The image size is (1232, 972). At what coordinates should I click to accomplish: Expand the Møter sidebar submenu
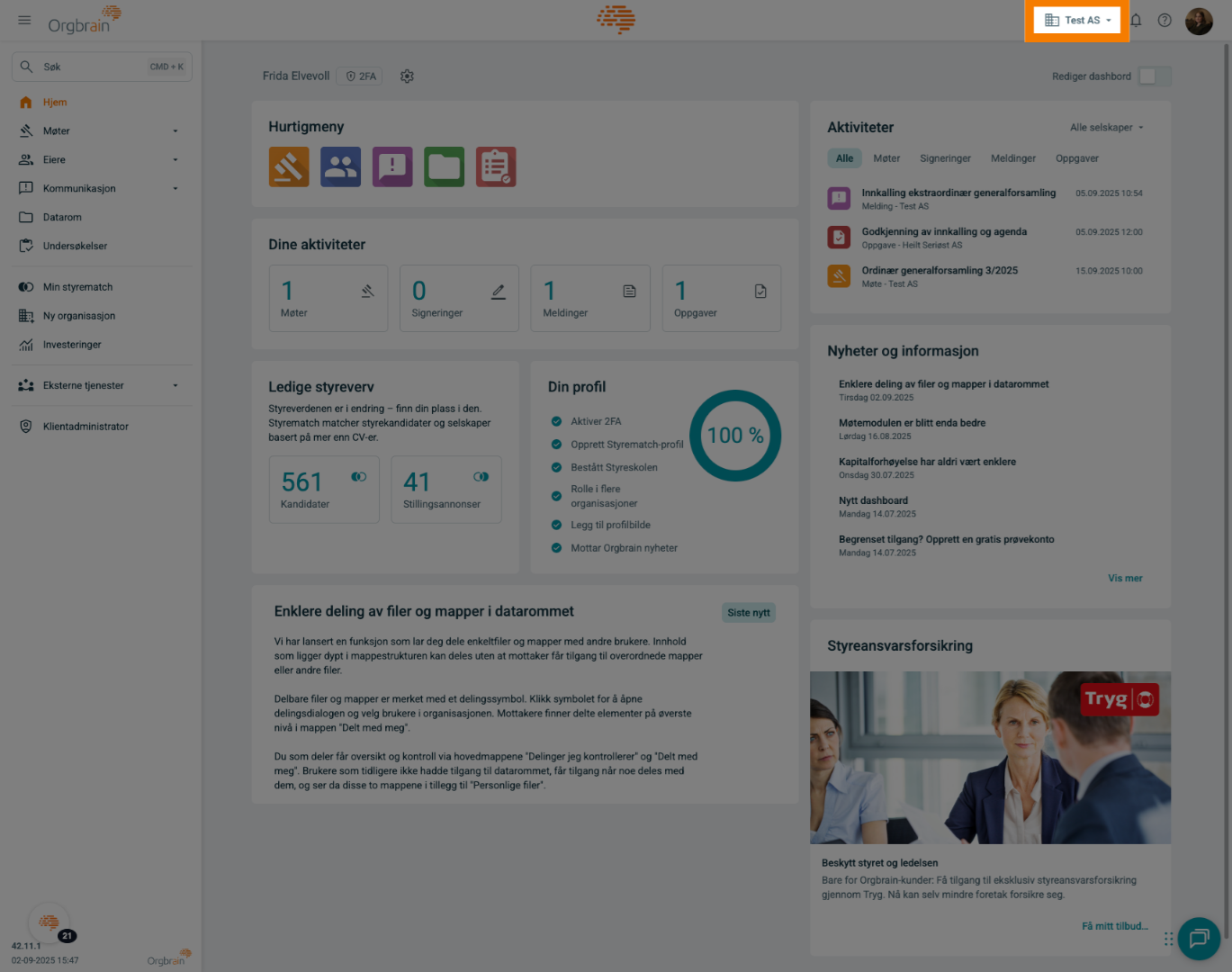175,131
